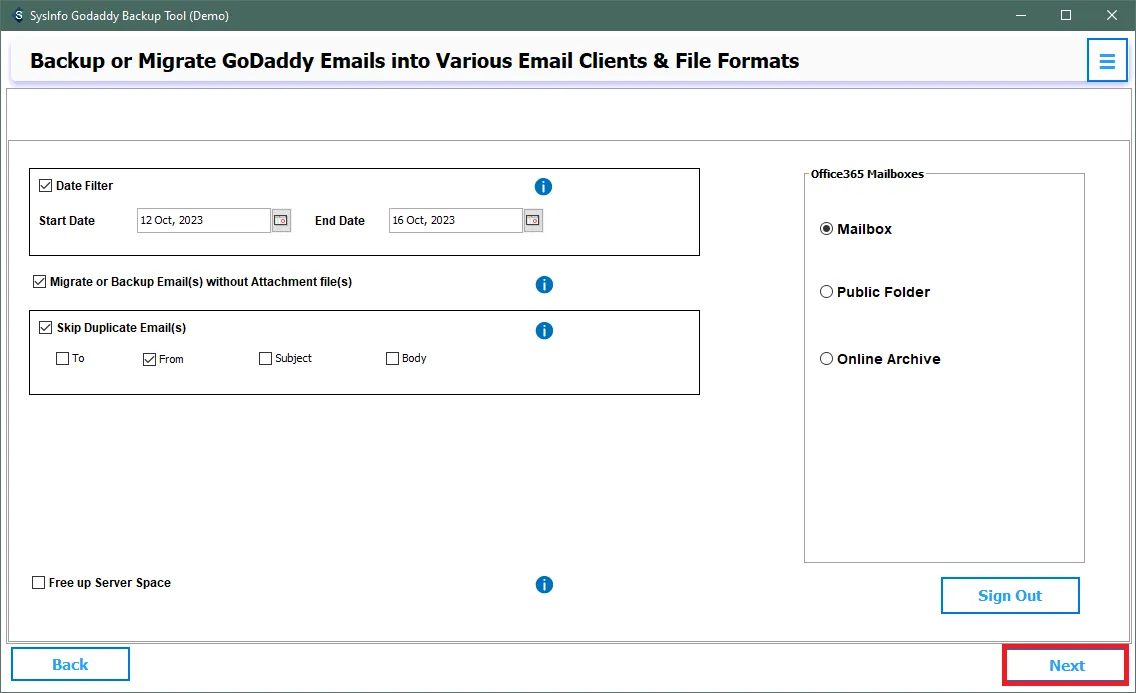Open the End Date calendar picker
The height and width of the screenshot is (693, 1136).
point(533,220)
